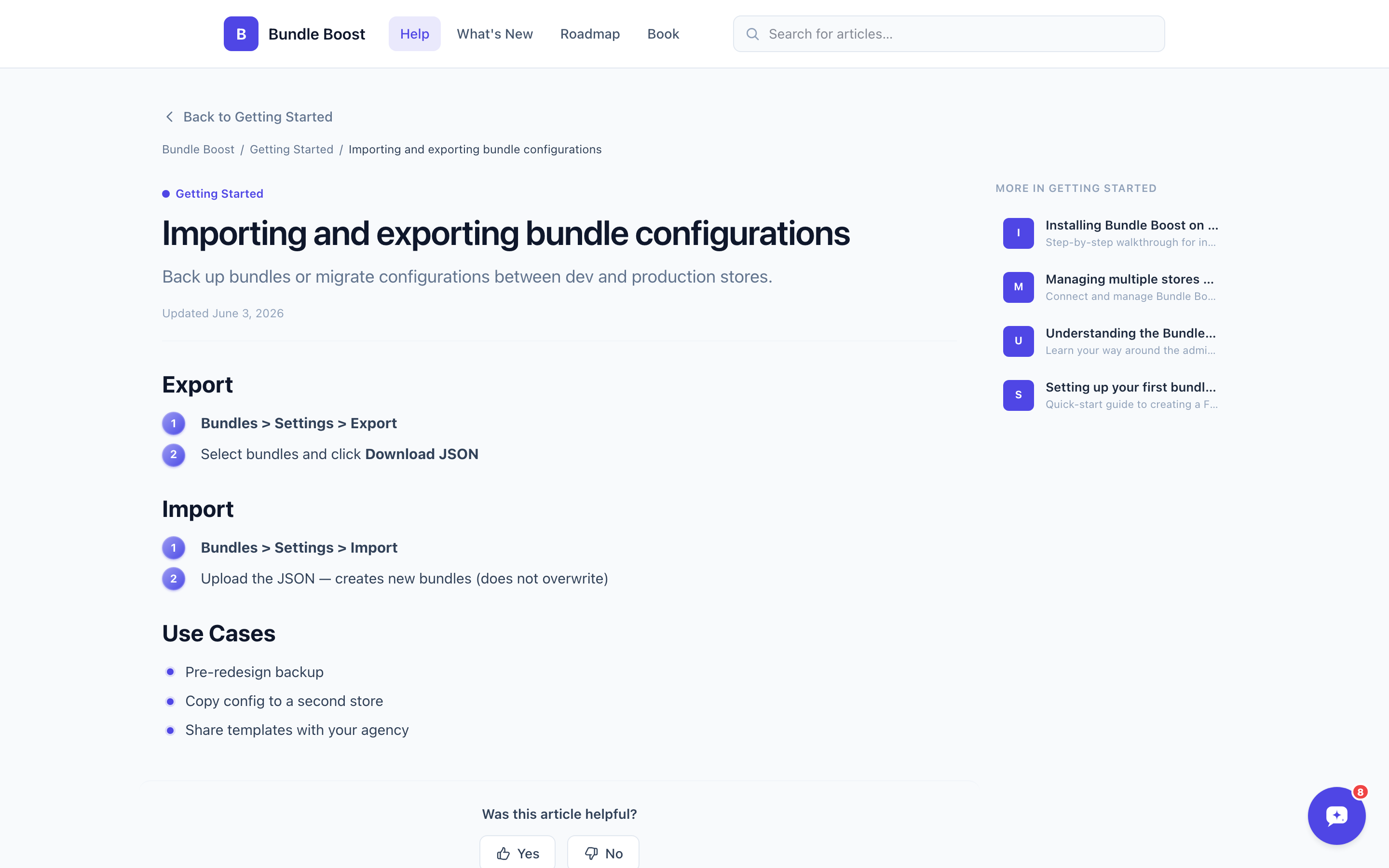Click the 'I' article icon for Installing Bundle Boost
The width and height of the screenshot is (1389, 868).
coord(1018,233)
